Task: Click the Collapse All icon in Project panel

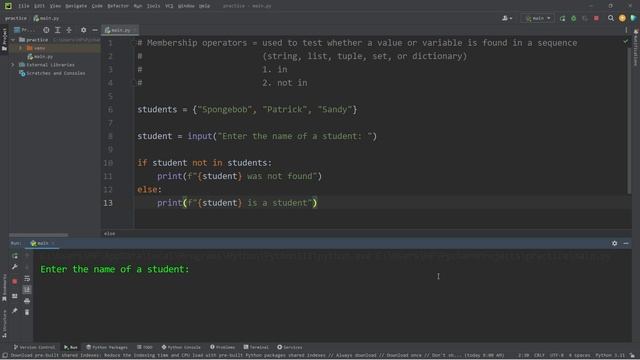Action: [69, 30]
